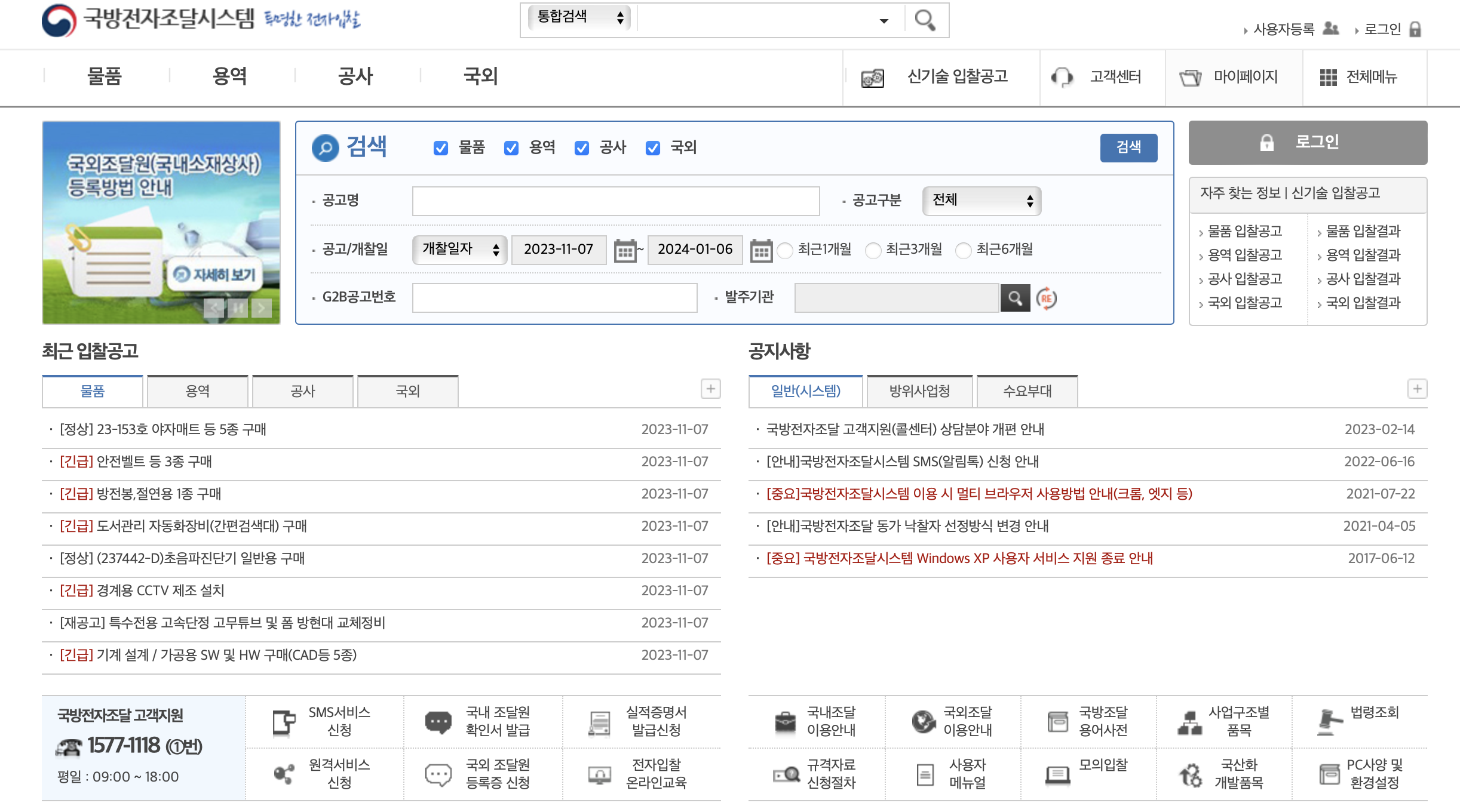Select the 모의입찰 service icon
This screenshot has height=812, width=1460.
pos(1058,773)
